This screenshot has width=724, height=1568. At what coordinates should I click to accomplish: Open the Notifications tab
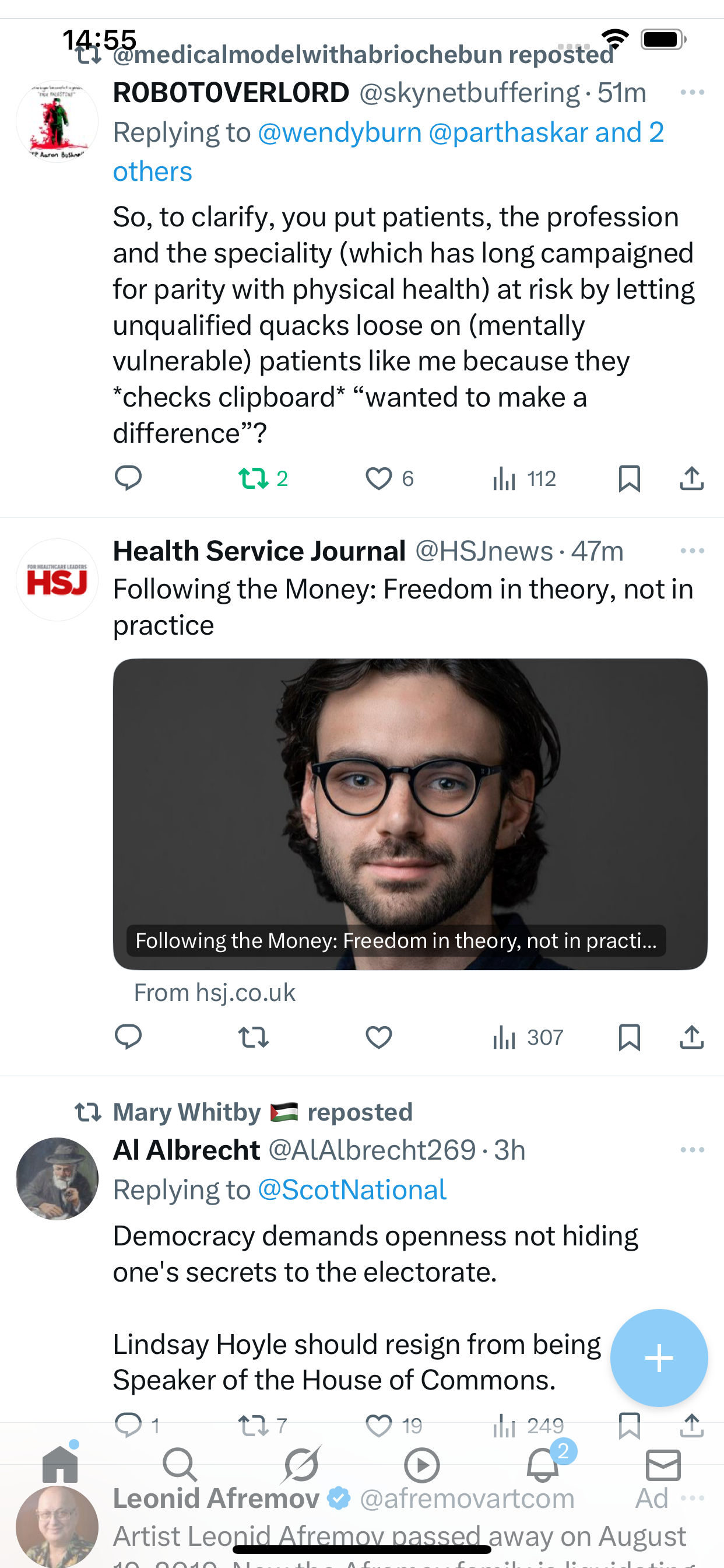pyautogui.click(x=543, y=1465)
